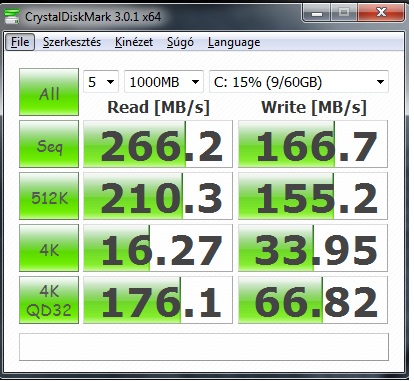The height and width of the screenshot is (381, 414).
Task: Expand the test count dropdown showing 5
Action: pos(101,82)
